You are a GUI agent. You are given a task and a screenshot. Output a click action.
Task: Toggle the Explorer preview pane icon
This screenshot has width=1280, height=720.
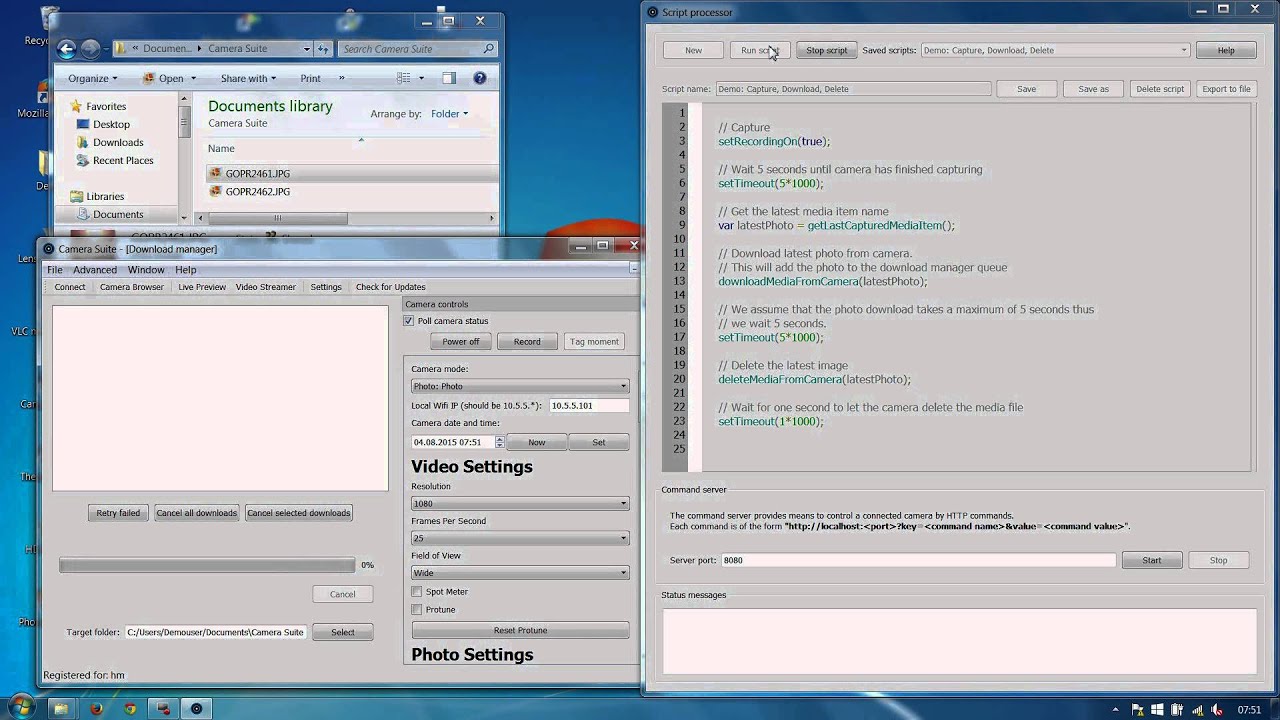449,78
